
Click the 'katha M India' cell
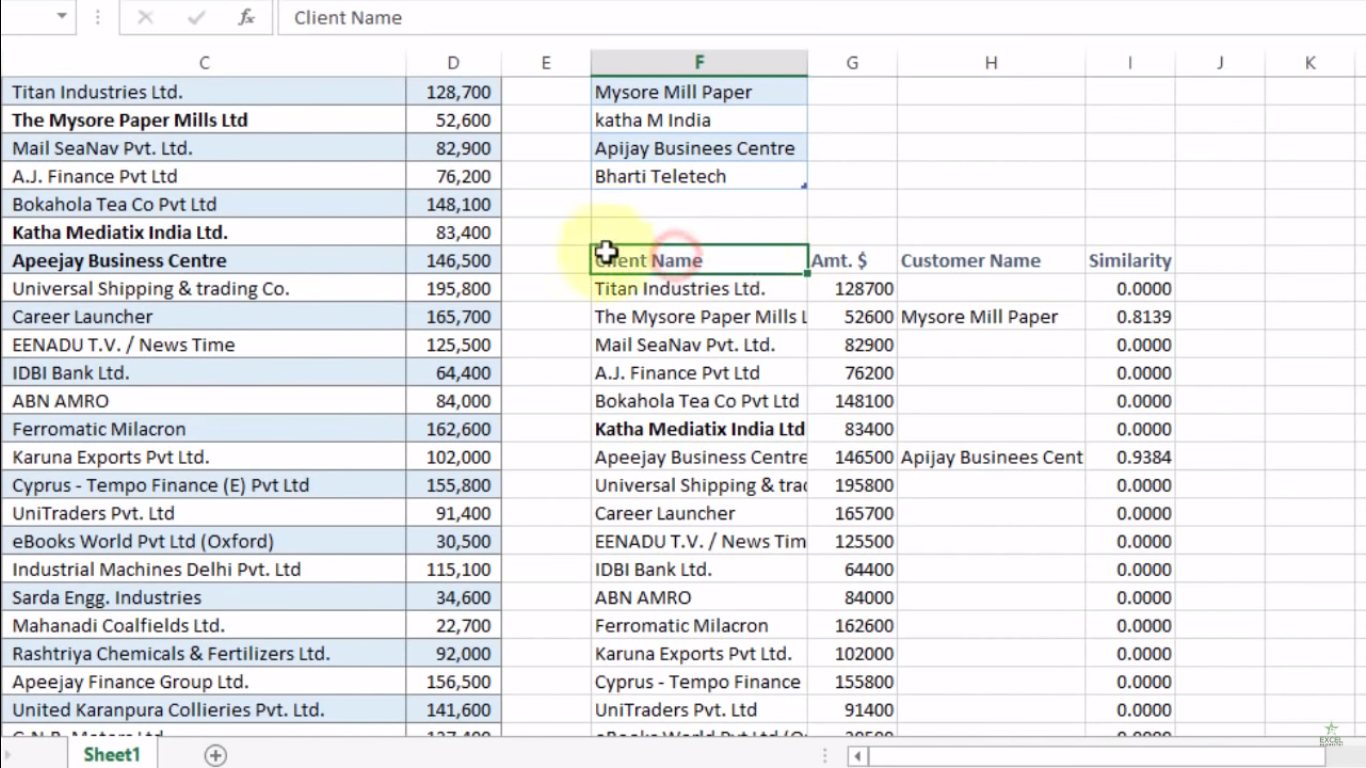click(x=699, y=120)
